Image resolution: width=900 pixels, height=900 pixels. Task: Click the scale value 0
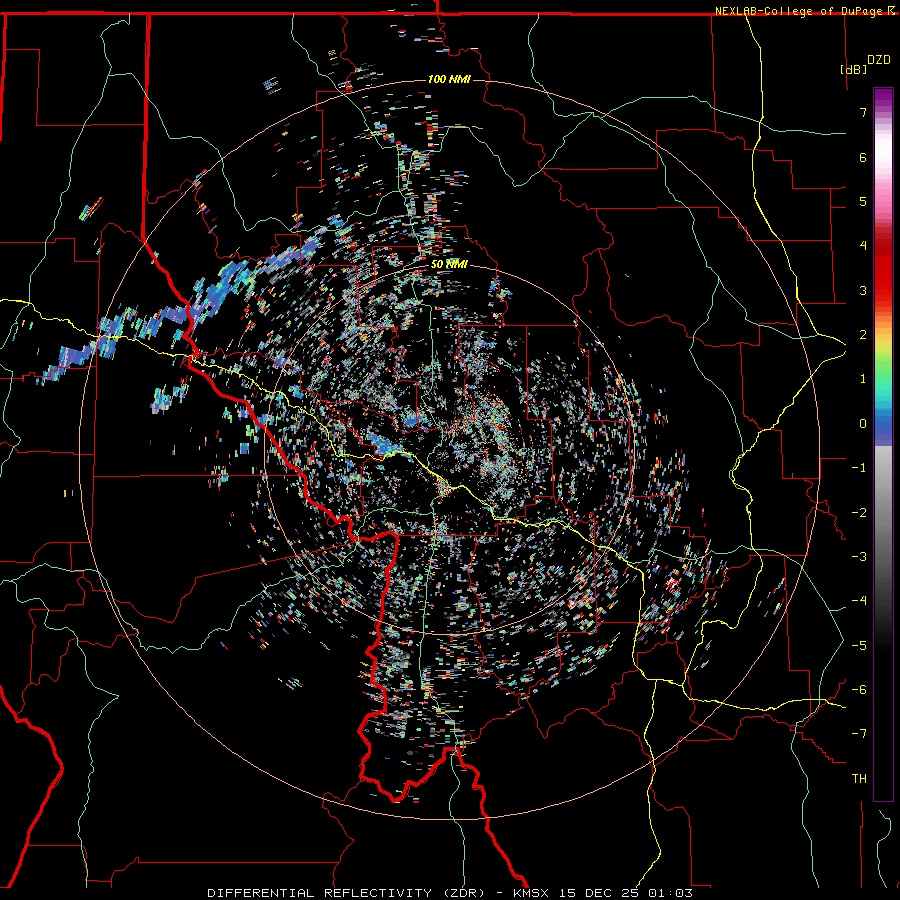coord(863,424)
